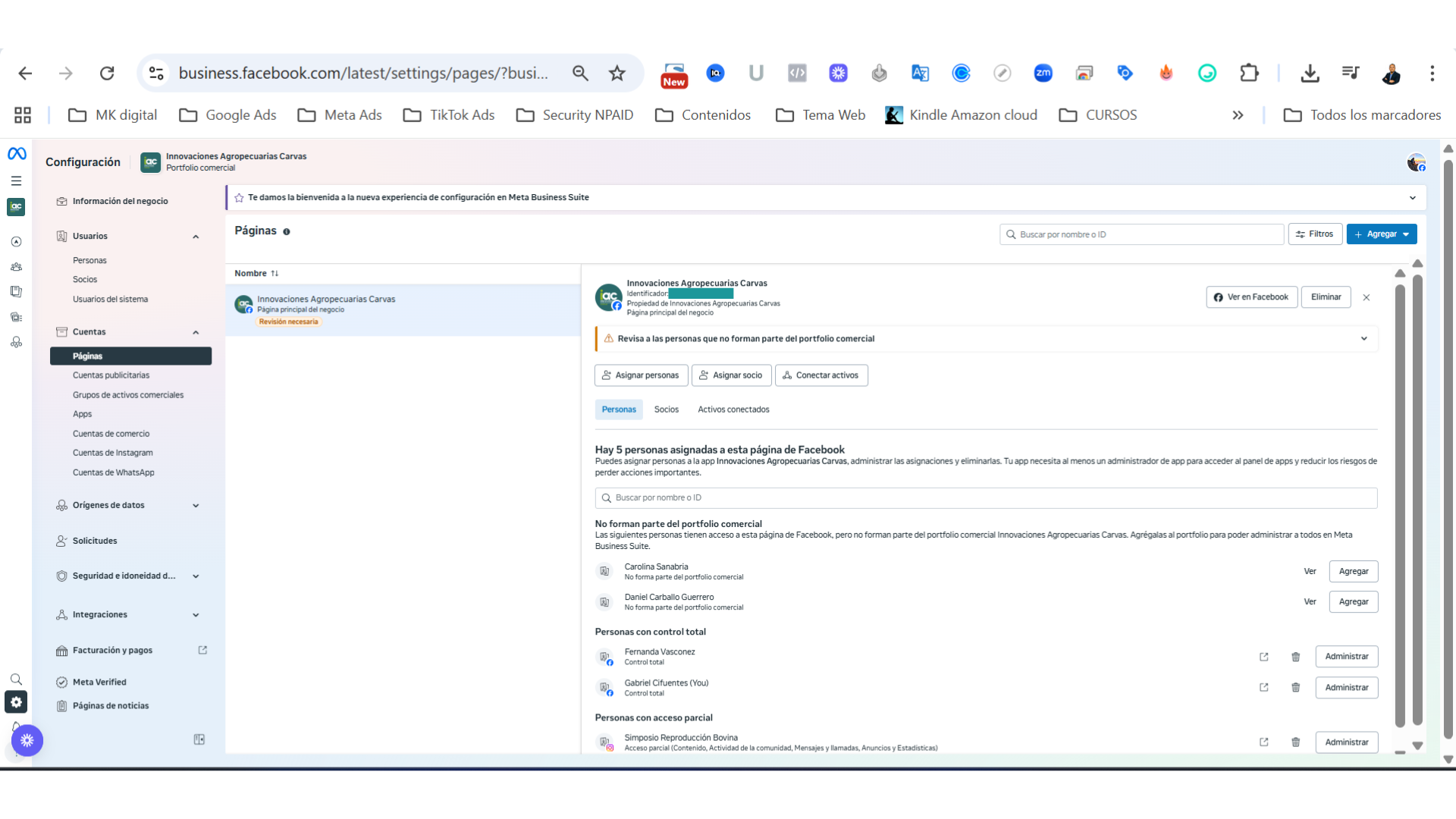
Task: Click the Zoom browser extension icon
Action: tap(1043, 73)
